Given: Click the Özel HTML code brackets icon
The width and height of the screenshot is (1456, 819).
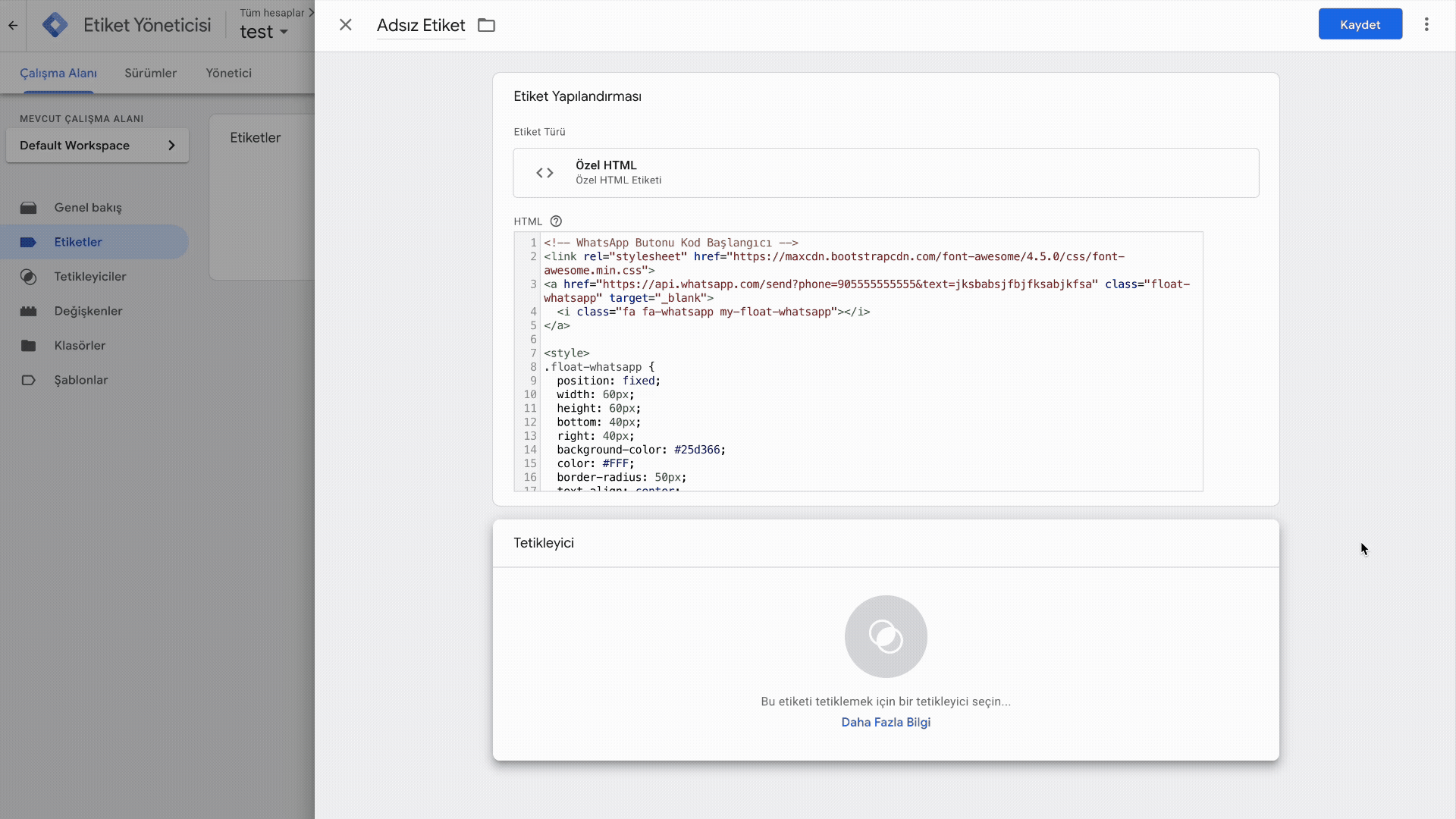Looking at the screenshot, I should point(544,173).
